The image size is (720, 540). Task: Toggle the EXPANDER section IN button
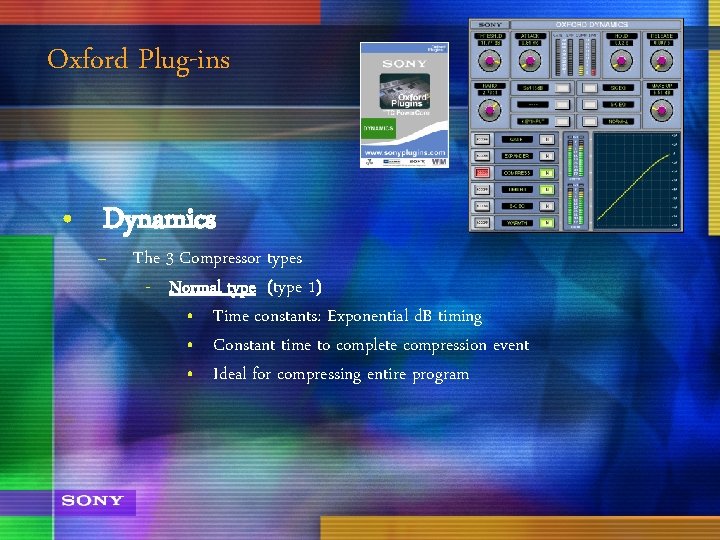[546, 156]
